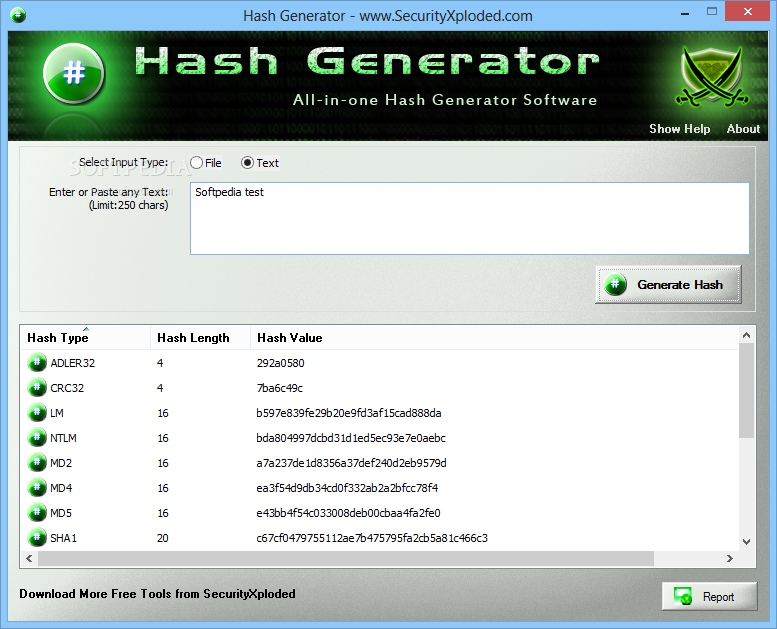Click hash value 292a0580
Screen dimensions: 777x629
click(x=280, y=363)
